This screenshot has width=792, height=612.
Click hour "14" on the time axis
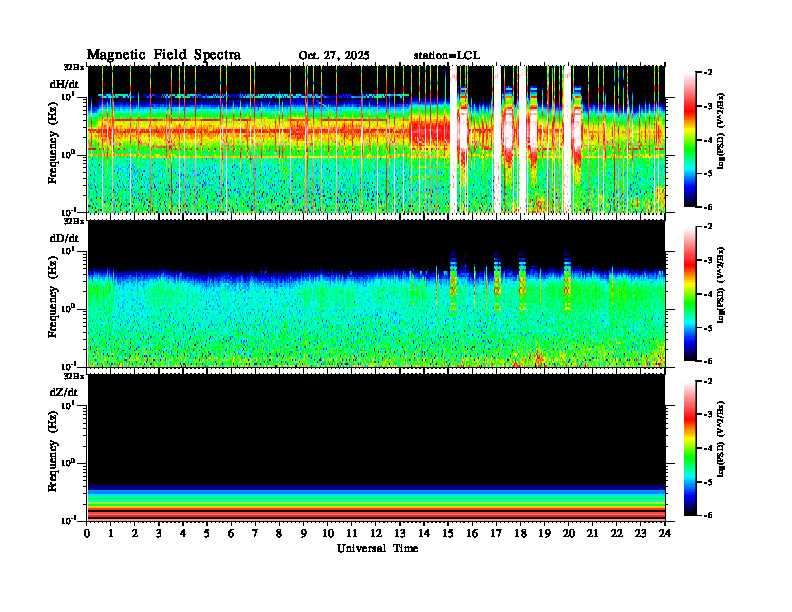click(424, 533)
